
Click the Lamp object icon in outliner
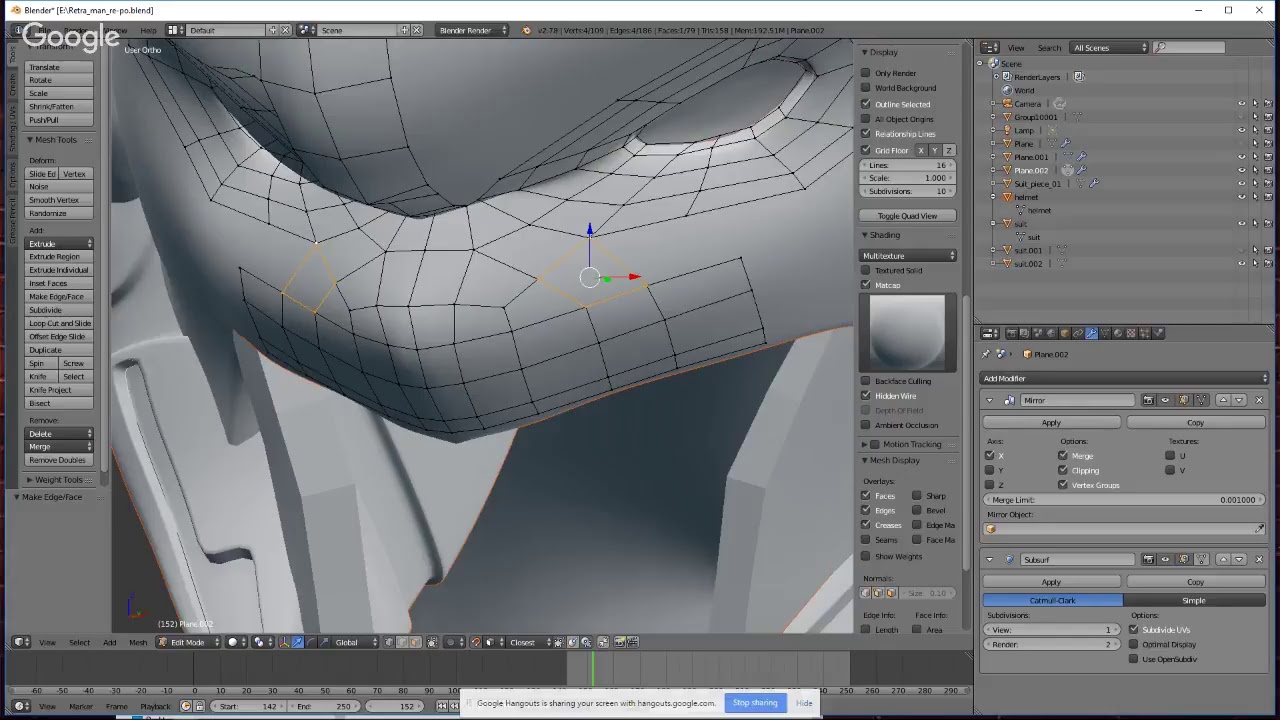[1007, 130]
